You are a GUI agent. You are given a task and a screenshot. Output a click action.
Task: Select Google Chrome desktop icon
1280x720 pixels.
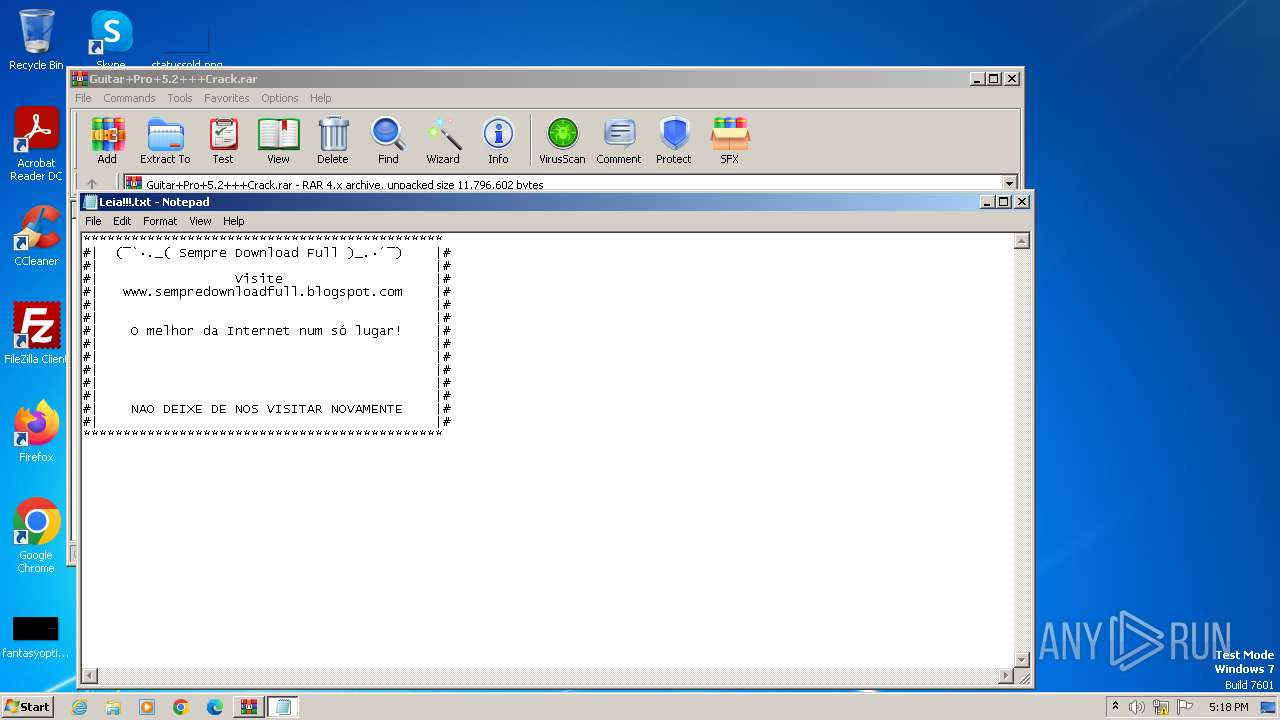(x=36, y=536)
